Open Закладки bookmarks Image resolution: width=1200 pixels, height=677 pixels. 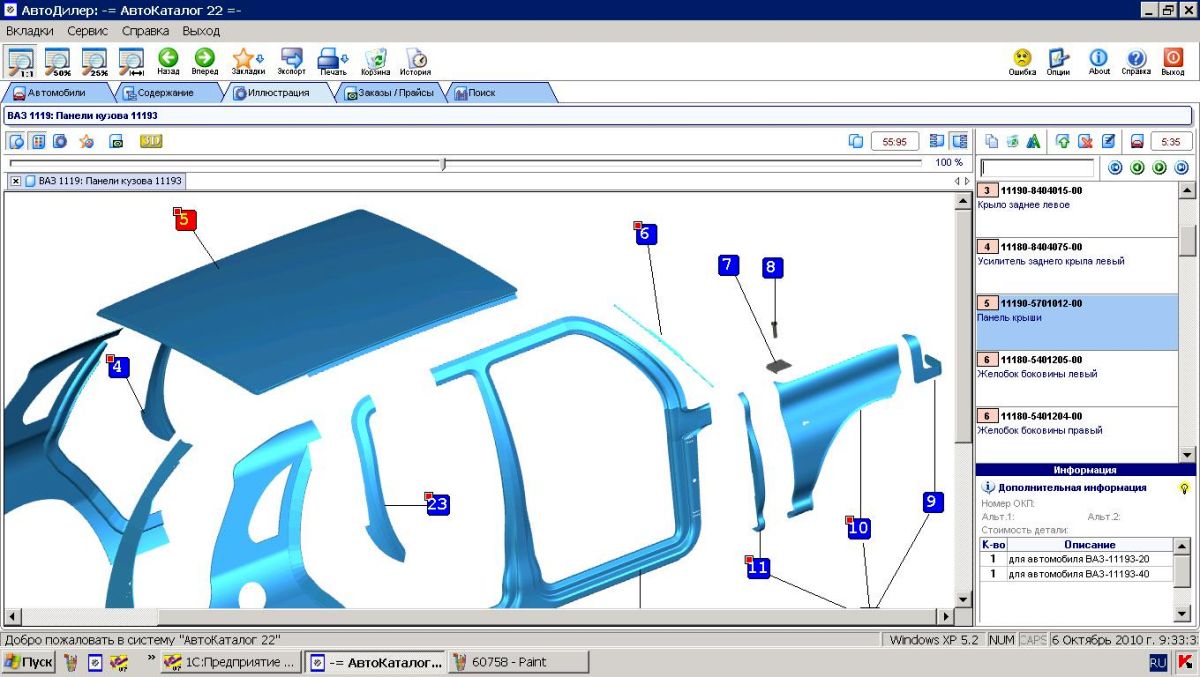coord(248,62)
